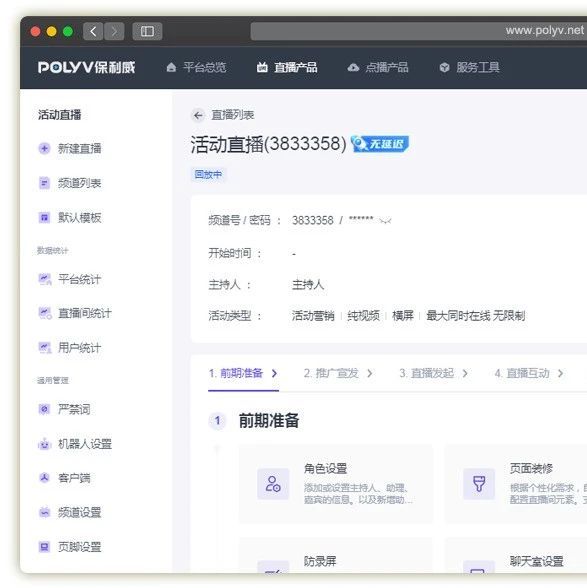This screenshot has width=587, height=588.
Task: Click the browser back arrow button
Action: click(x=93, y=31)
